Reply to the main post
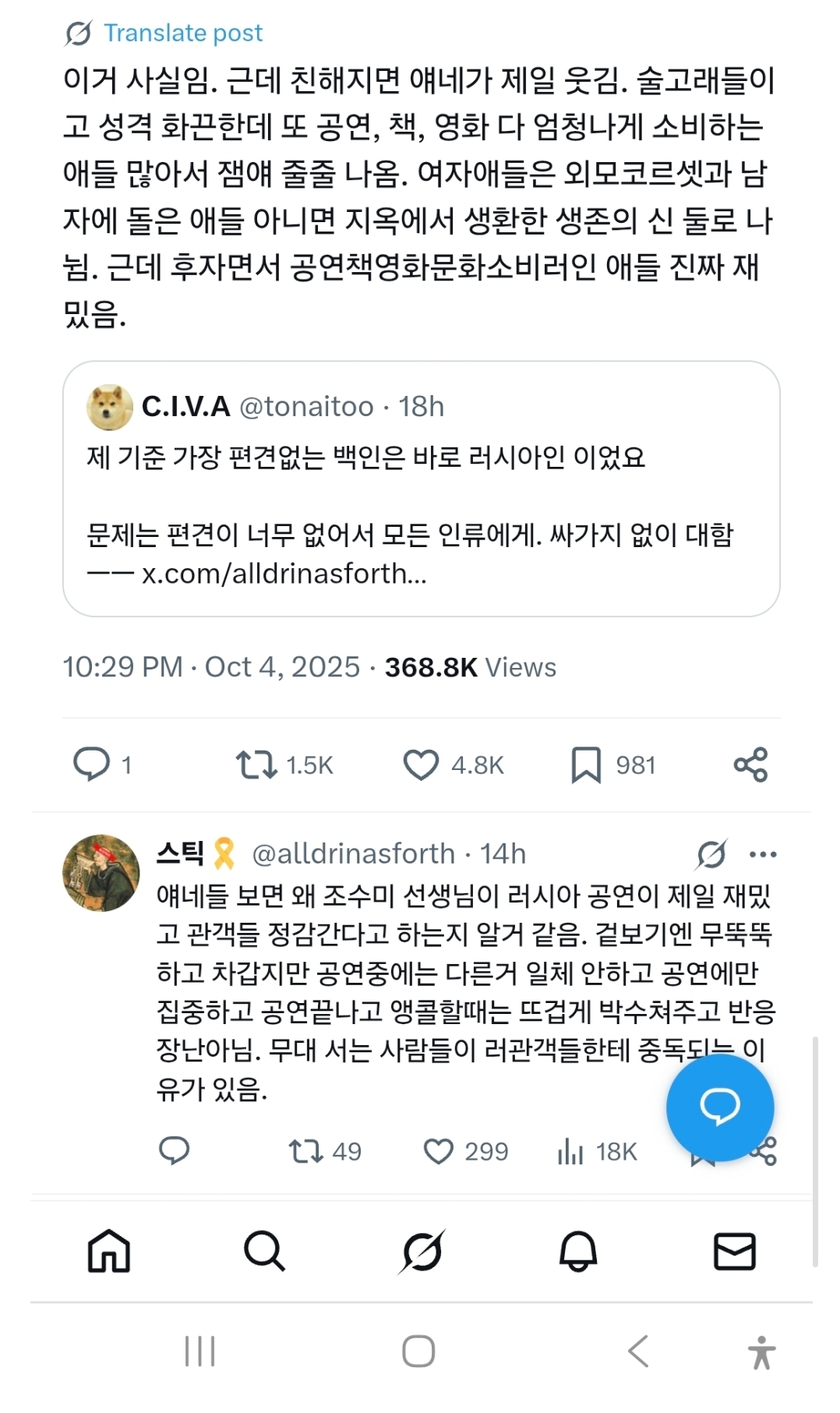Viewport: 840px width, 1413px height. tap(91, 764)
